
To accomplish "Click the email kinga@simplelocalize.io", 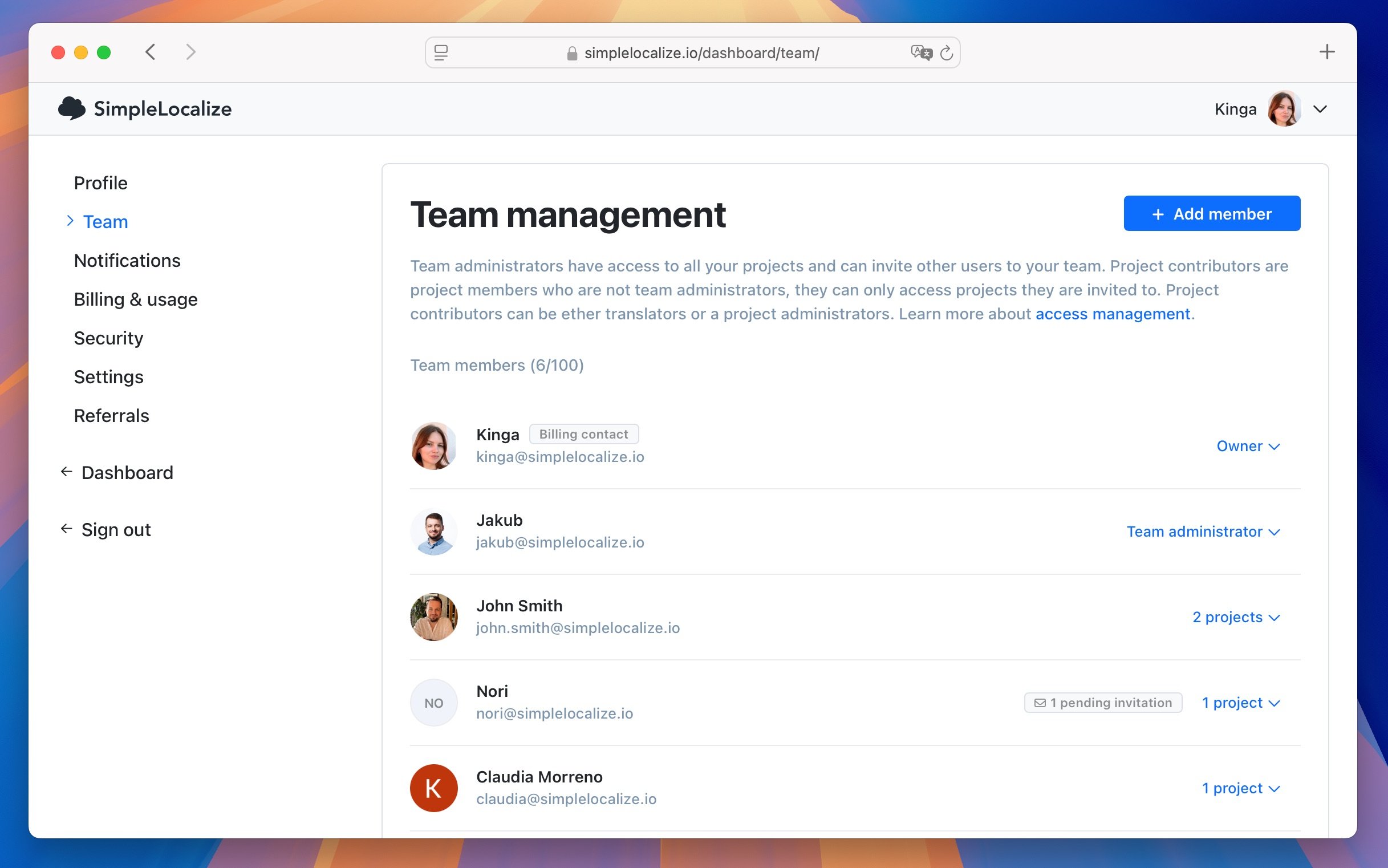I will coord(559,457).
